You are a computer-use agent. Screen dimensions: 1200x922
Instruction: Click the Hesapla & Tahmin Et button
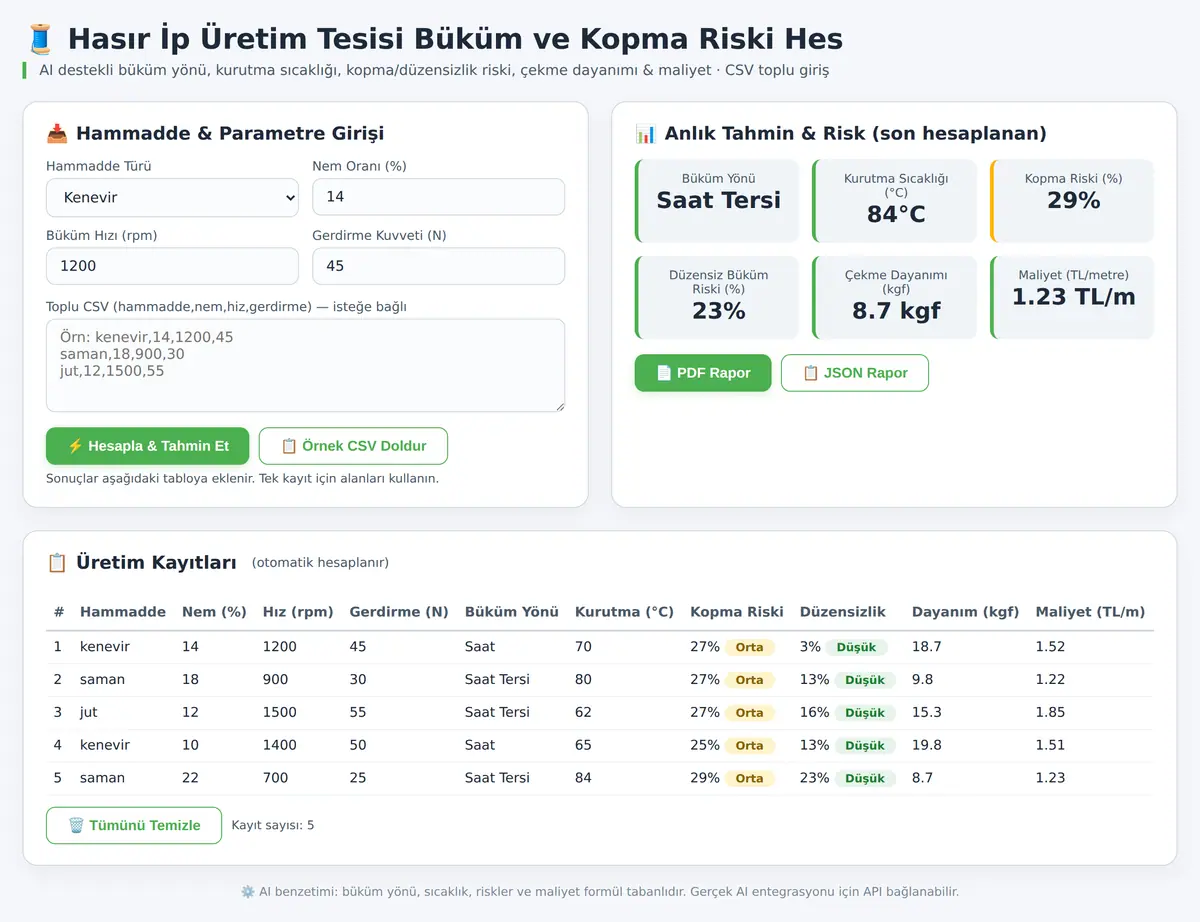point(148,446)
